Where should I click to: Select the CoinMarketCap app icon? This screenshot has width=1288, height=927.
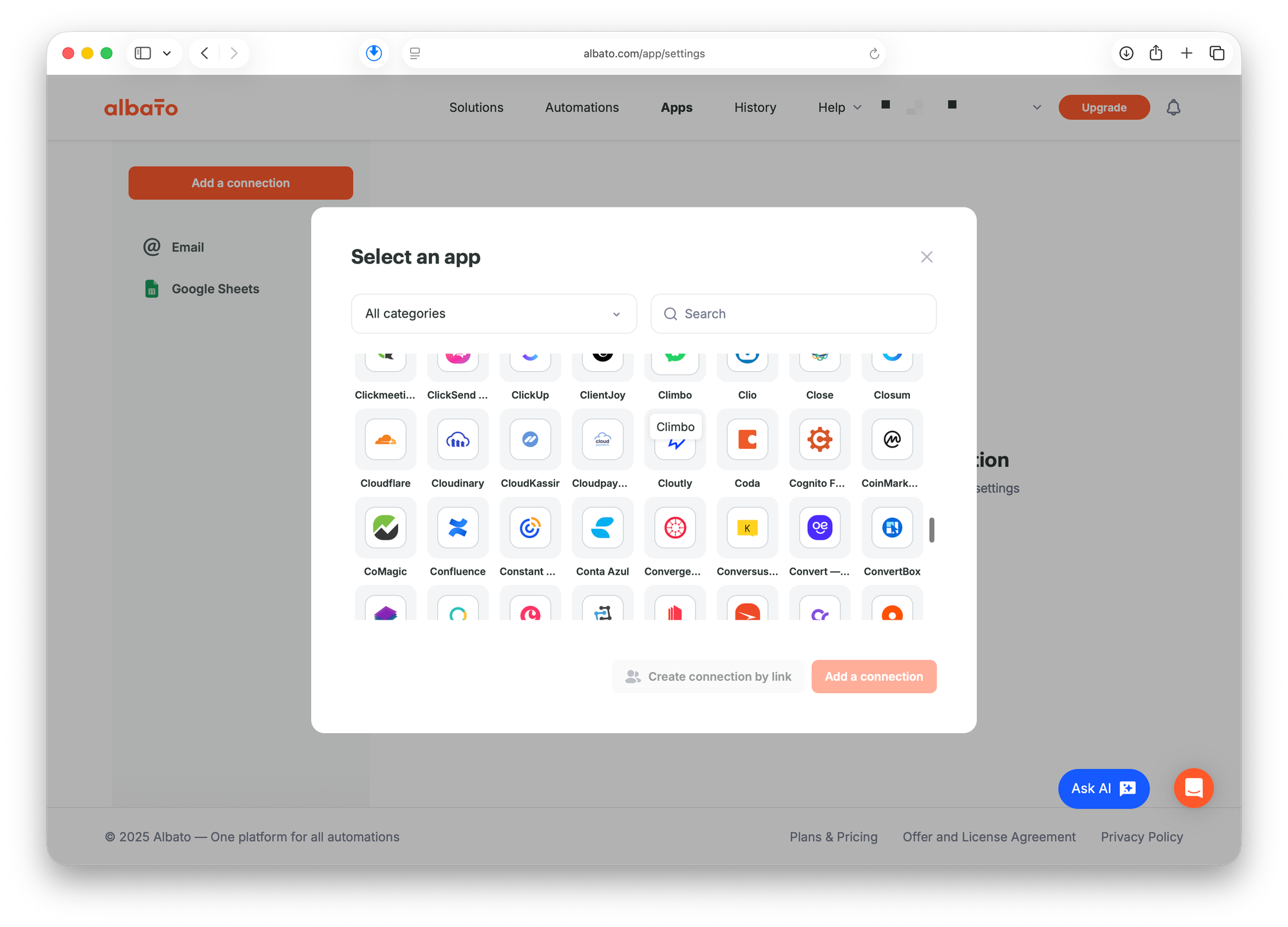(892, 440)
